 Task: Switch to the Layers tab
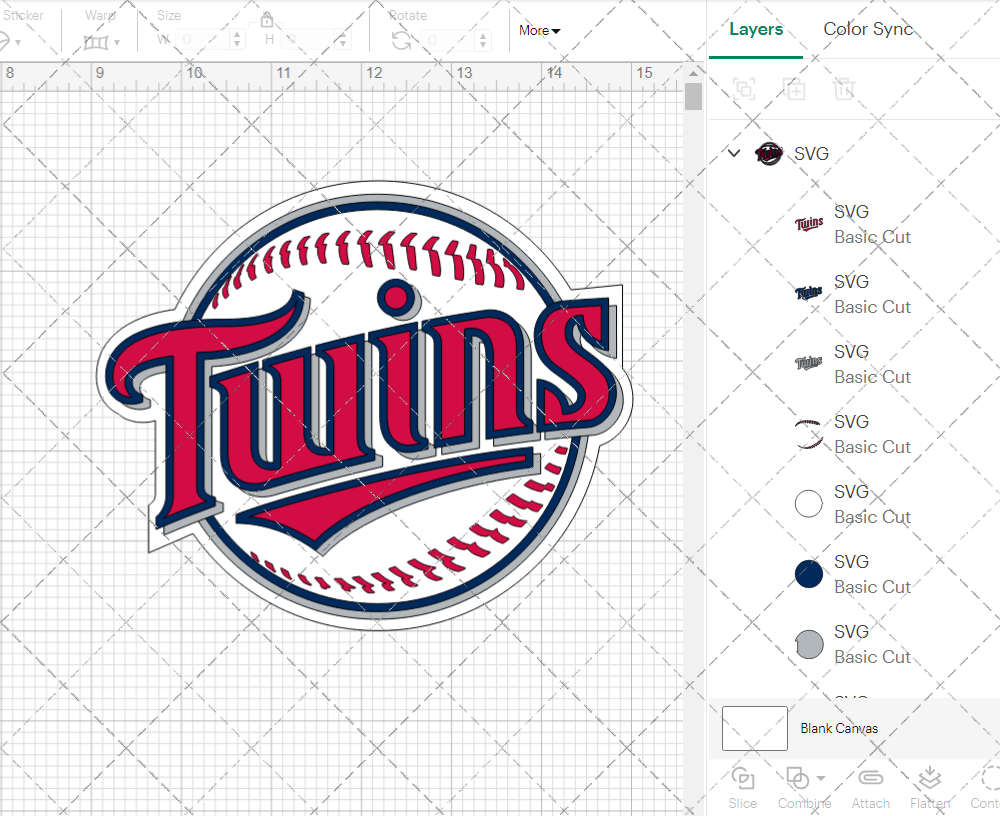(x=756, y=29)
